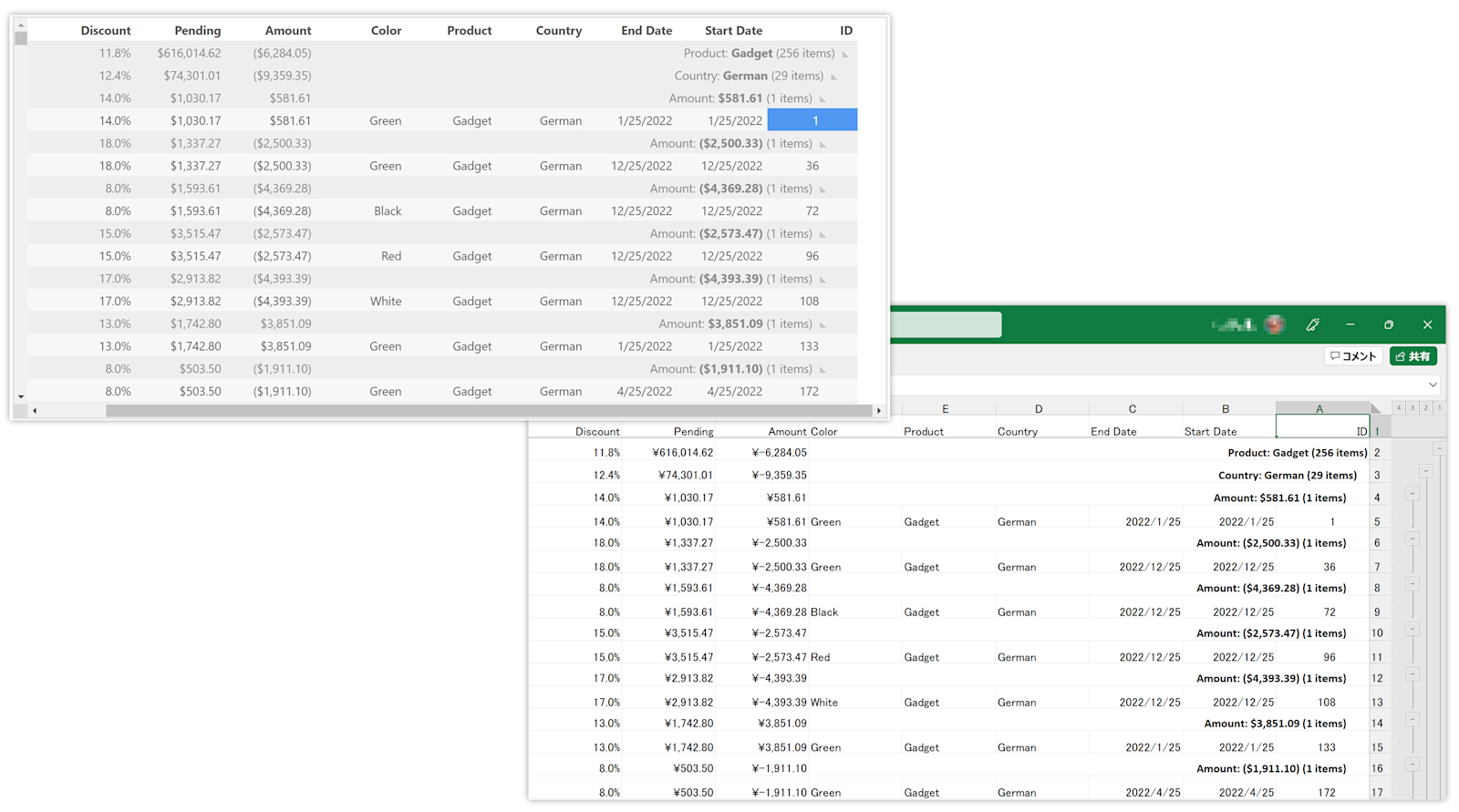1459x812 pixels.
Task: Collapse Excel outline group at row 6
Action: pyautogui.click(x=1412, y=539)
